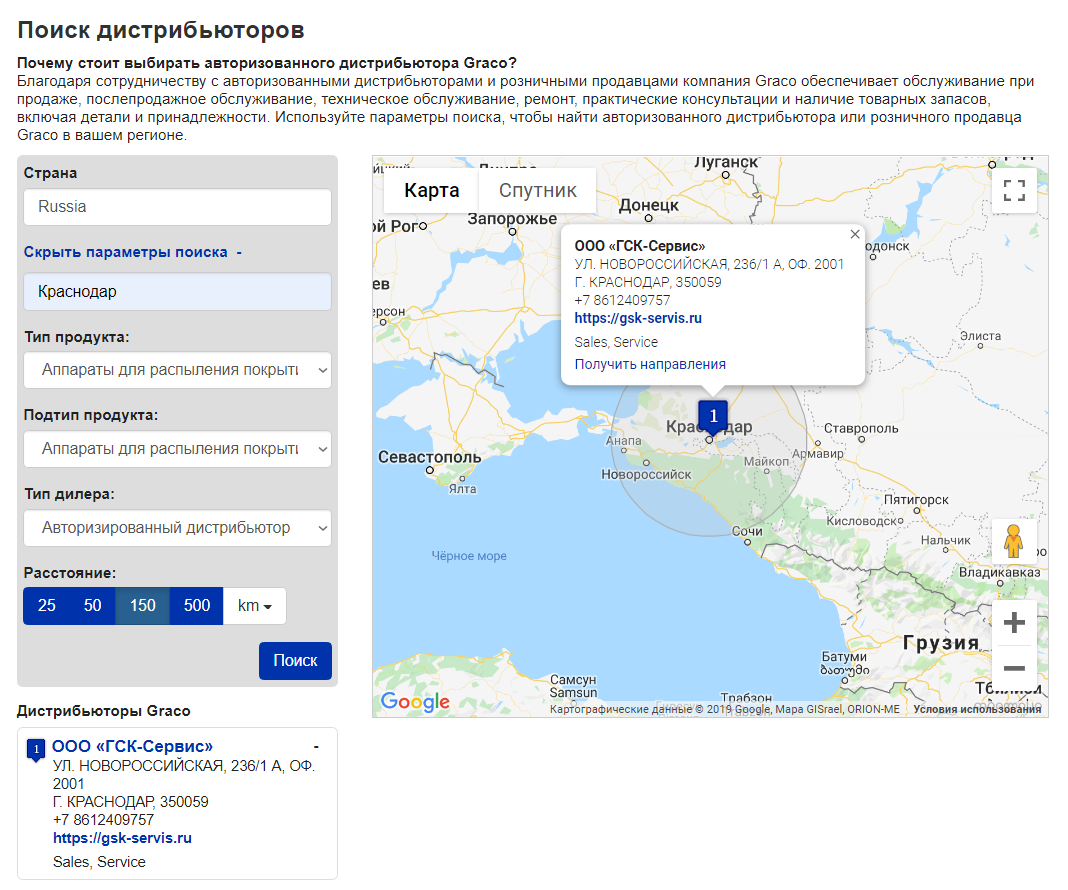Viewport: 1068px width, 890px height.
Task: Open the km distance unit dropdown
Action: (255, 605)
